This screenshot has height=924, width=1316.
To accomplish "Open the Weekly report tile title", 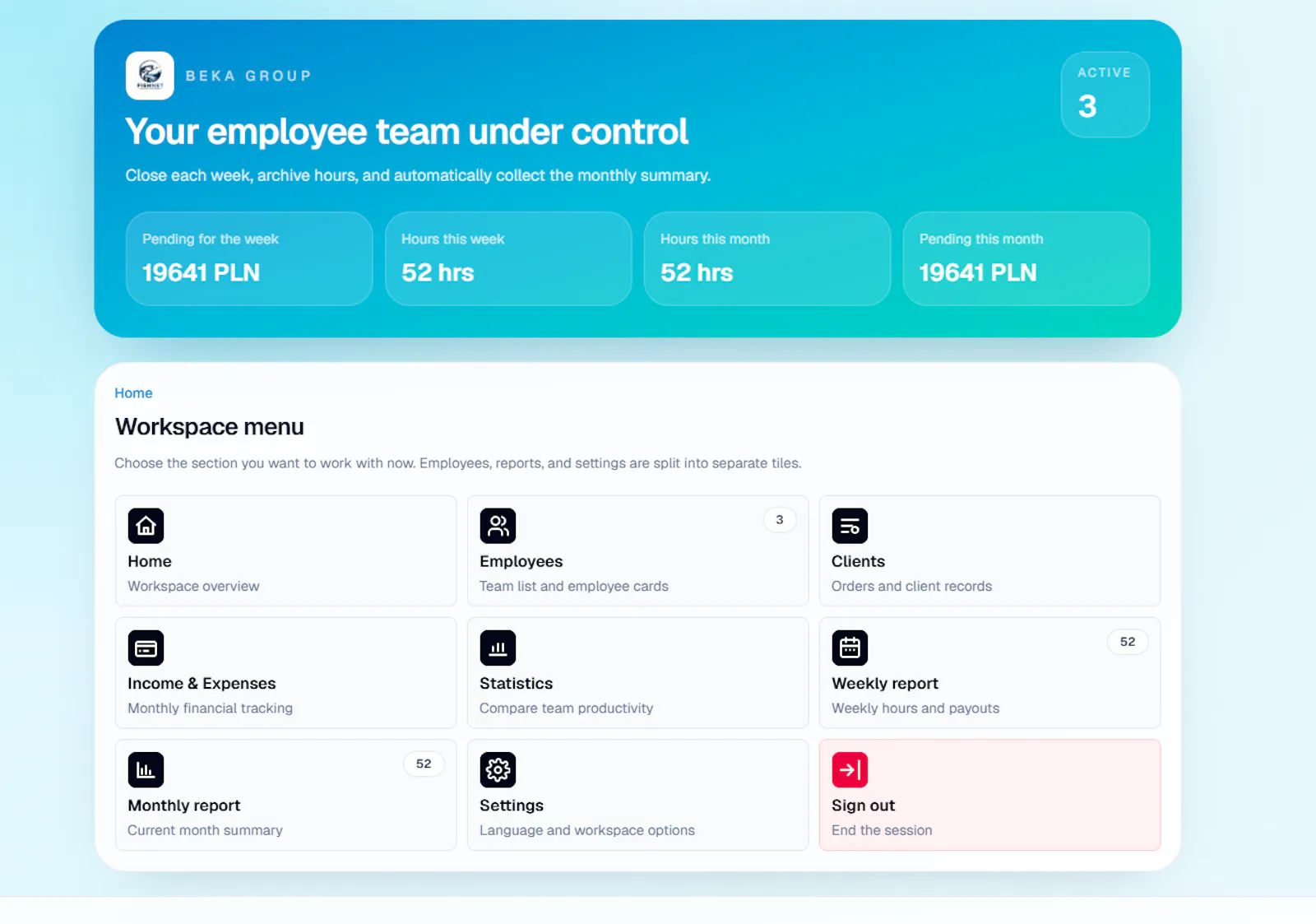I will click(884, 684).
